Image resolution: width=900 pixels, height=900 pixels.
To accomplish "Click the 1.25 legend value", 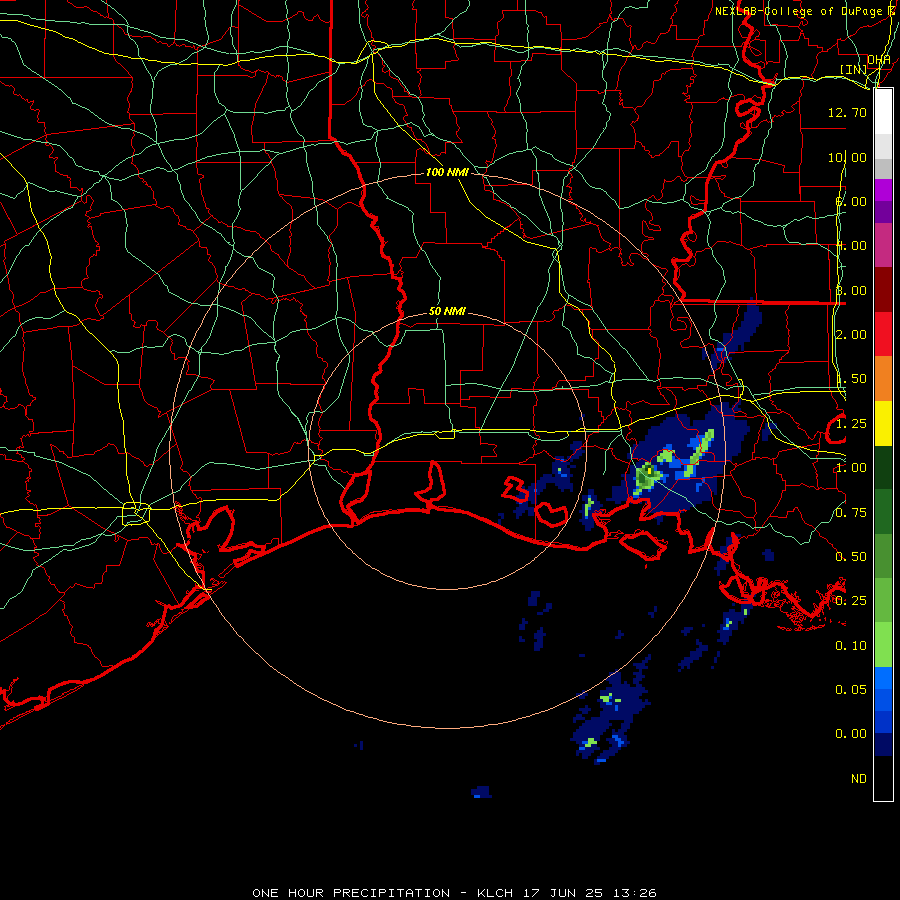I will 851,424.
